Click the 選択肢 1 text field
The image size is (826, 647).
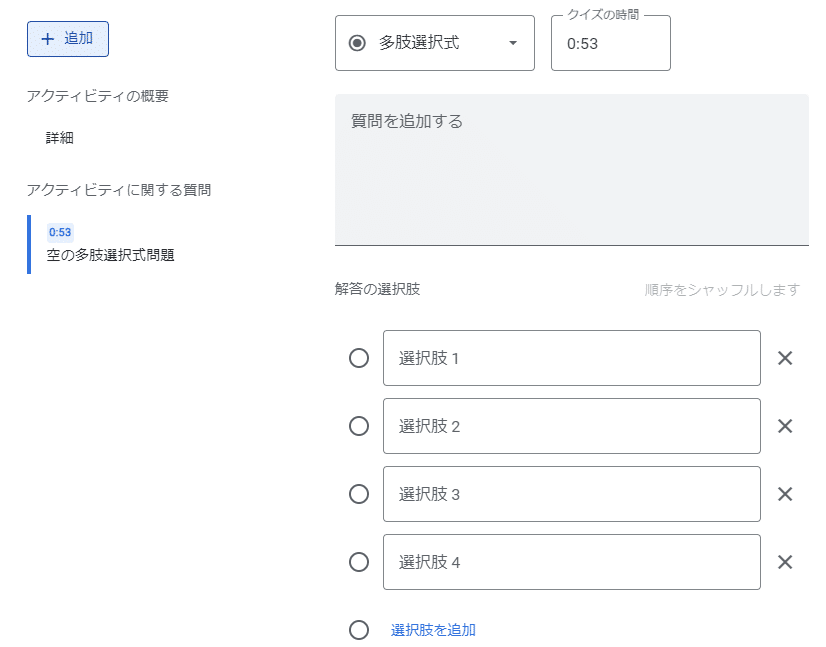click(x=572, y=358)
